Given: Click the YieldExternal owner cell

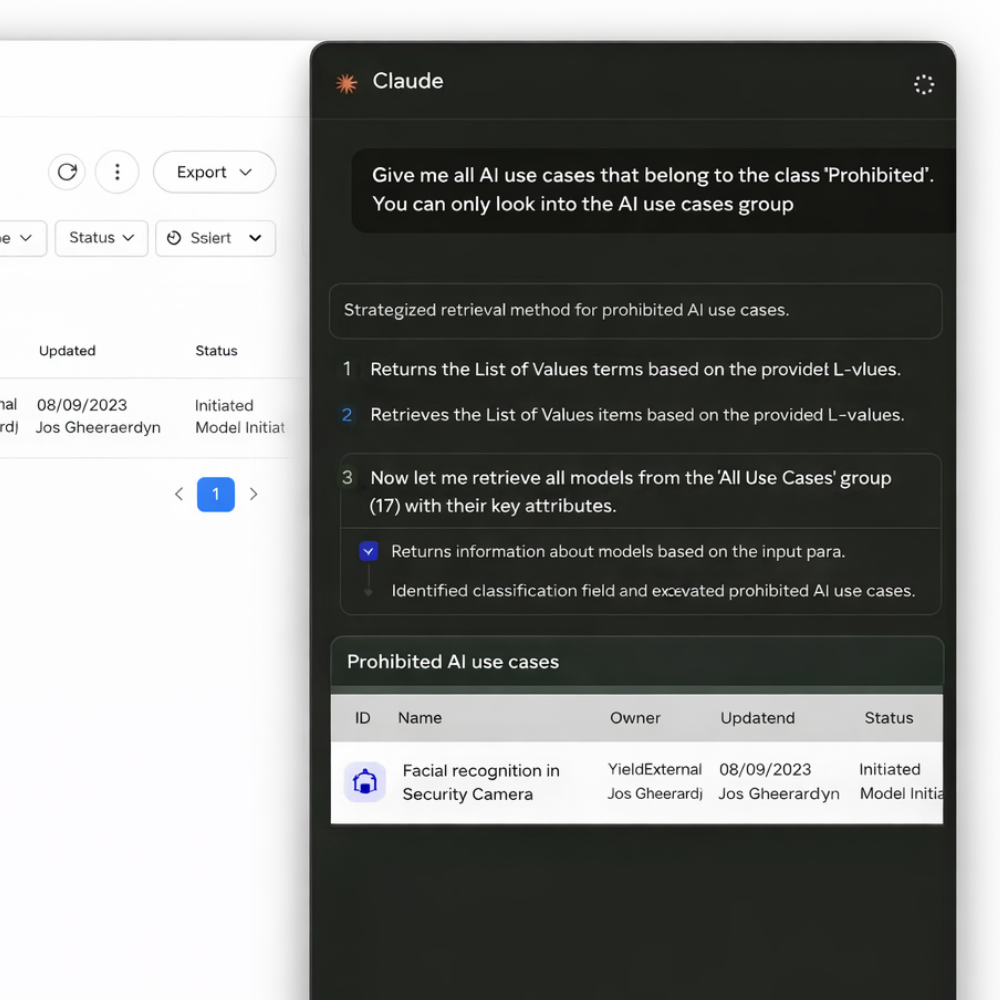Looking at the screenshot, I should (654, 769).
